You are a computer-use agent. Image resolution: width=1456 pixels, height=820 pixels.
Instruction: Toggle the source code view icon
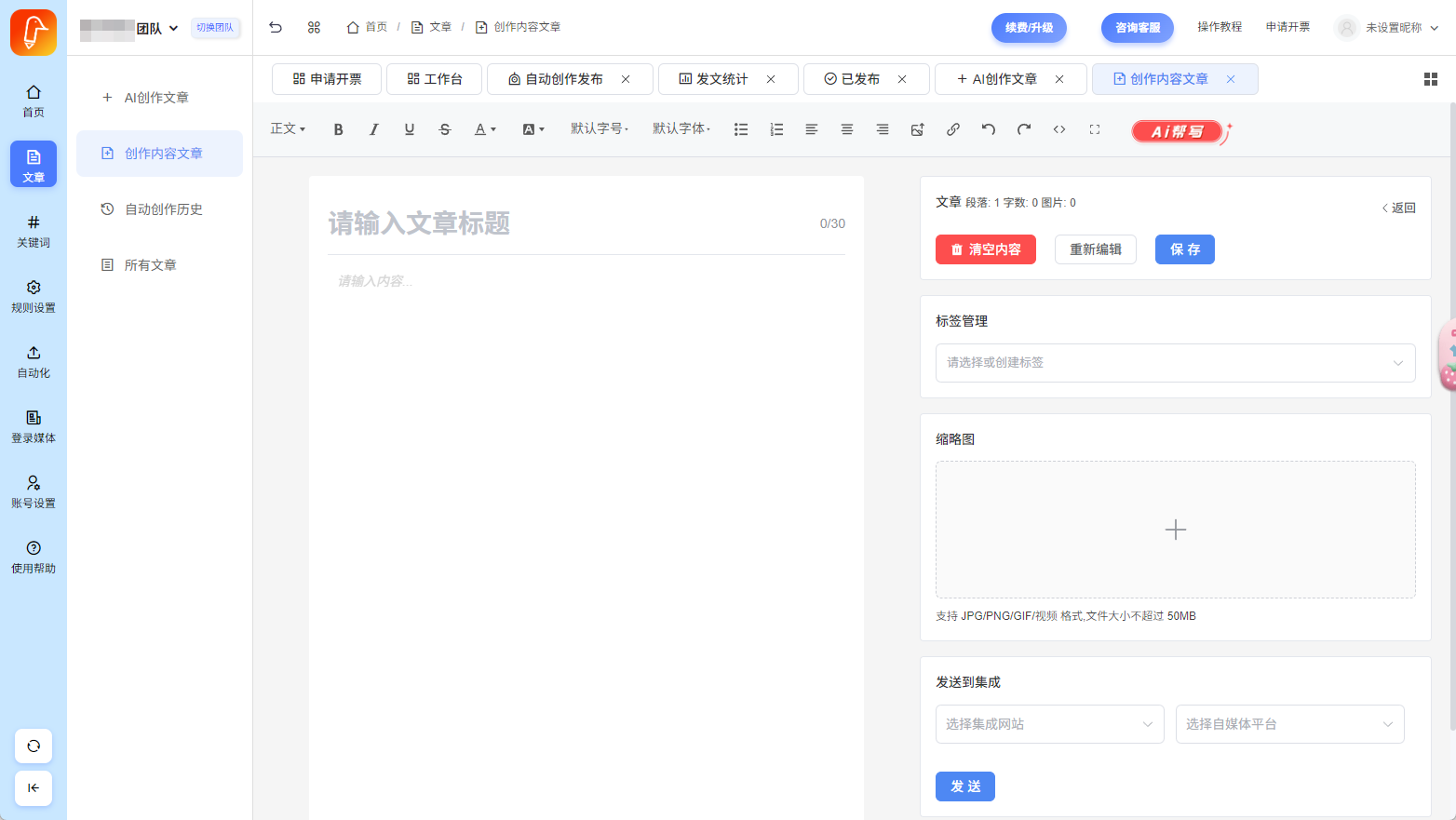[x=1059, y=129]
